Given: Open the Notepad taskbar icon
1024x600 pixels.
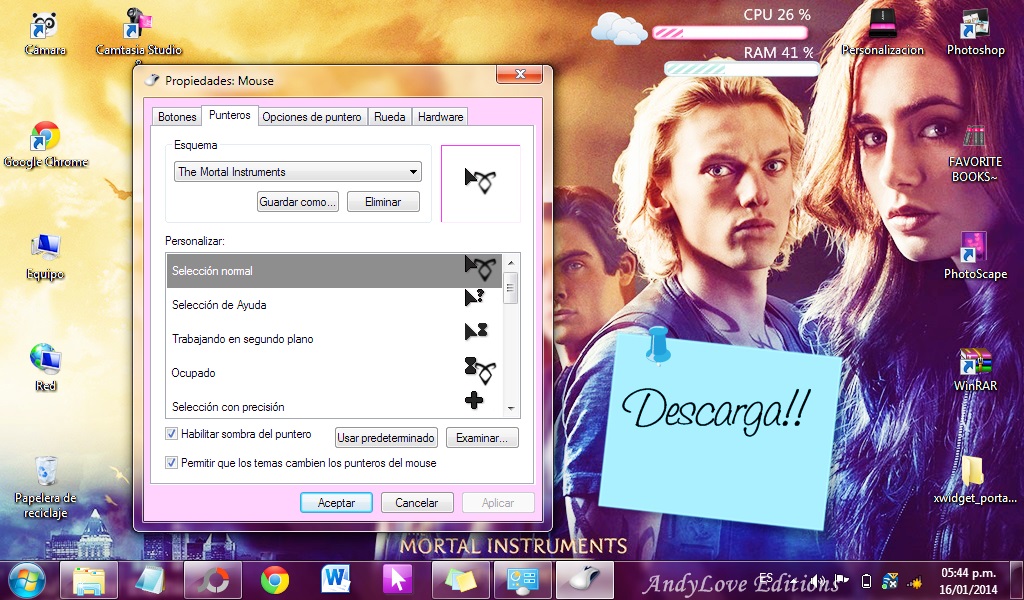Looking at the screenshot, I should point(151,580).
